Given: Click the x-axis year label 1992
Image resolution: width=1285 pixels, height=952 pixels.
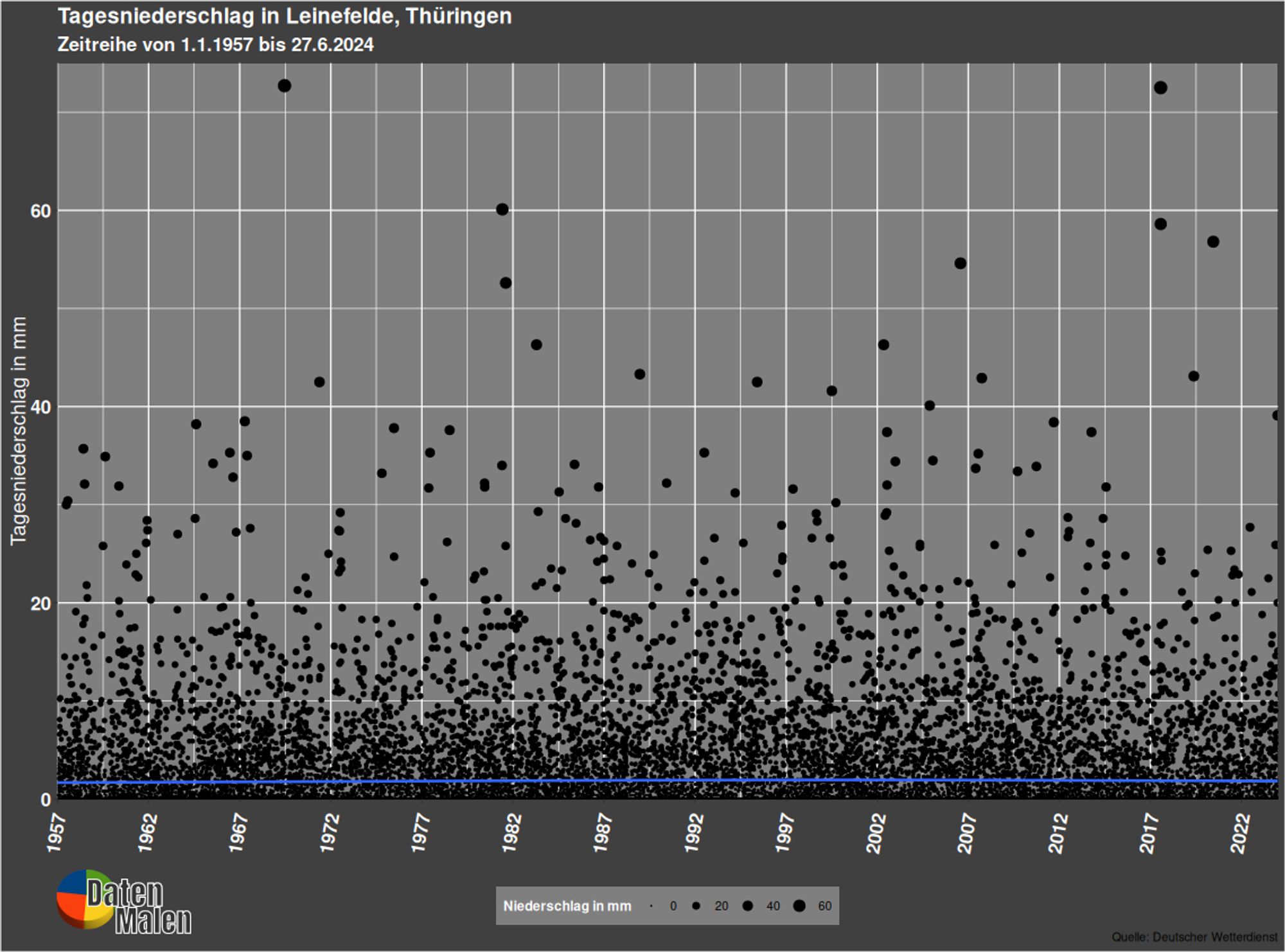Looking at the screenshot, I should click(694, 833).
